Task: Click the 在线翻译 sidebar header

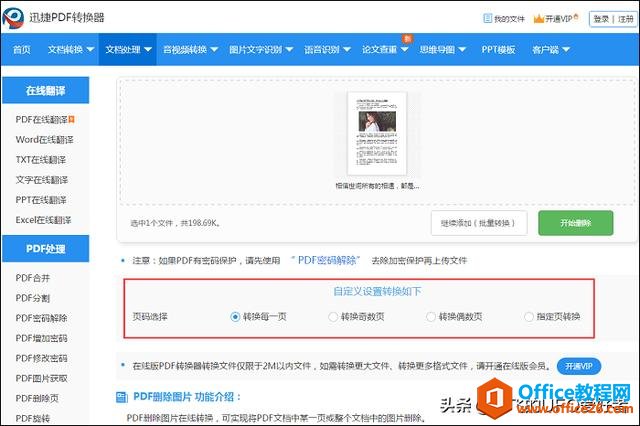Action: (45, 90)
